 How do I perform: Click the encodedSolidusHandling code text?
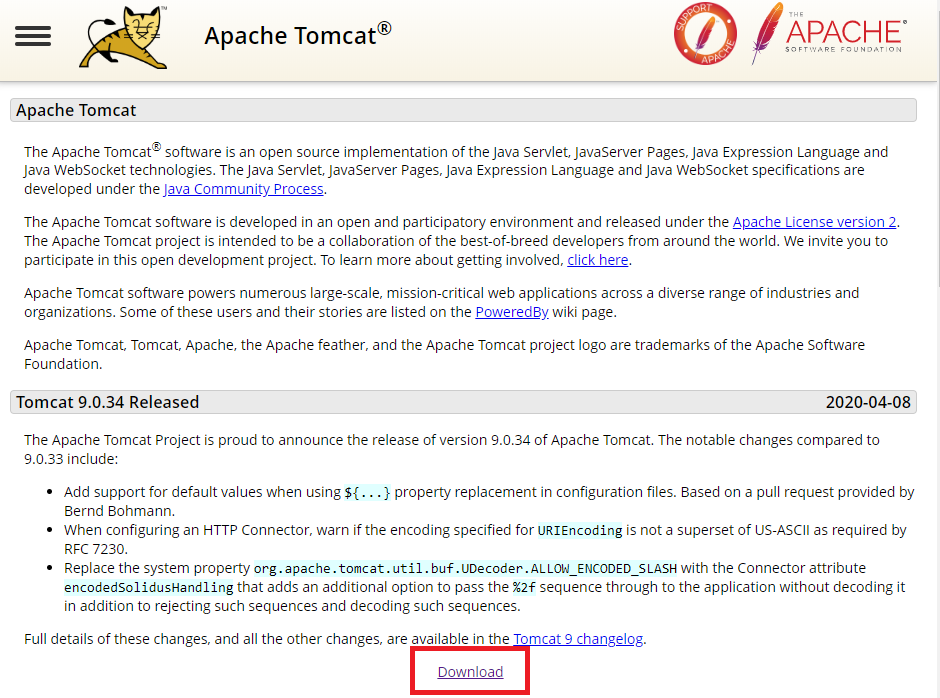(x=149, y=587)
